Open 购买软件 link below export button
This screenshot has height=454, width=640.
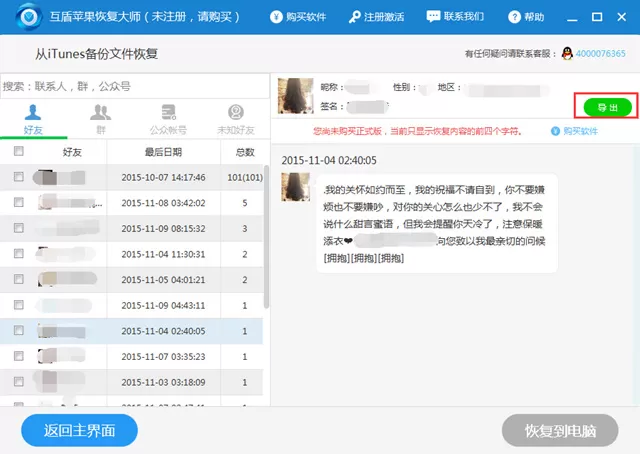click(x=574, y=131)
